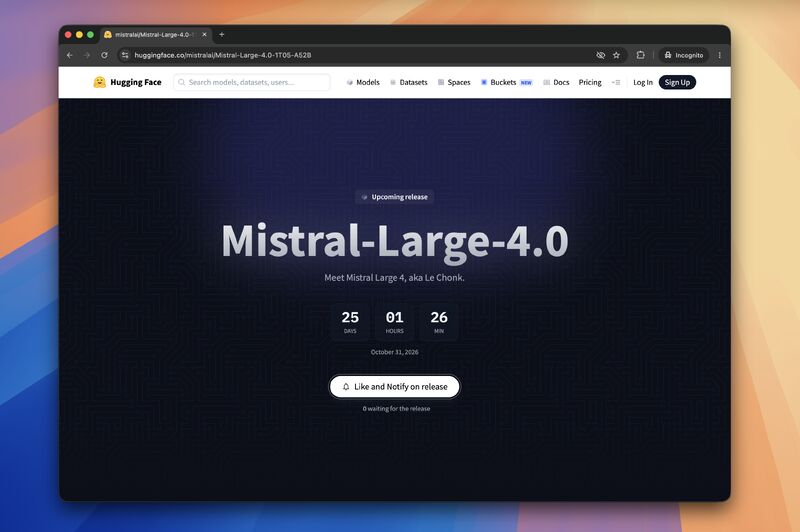Focus the Search models, datasets, users field

252,82
